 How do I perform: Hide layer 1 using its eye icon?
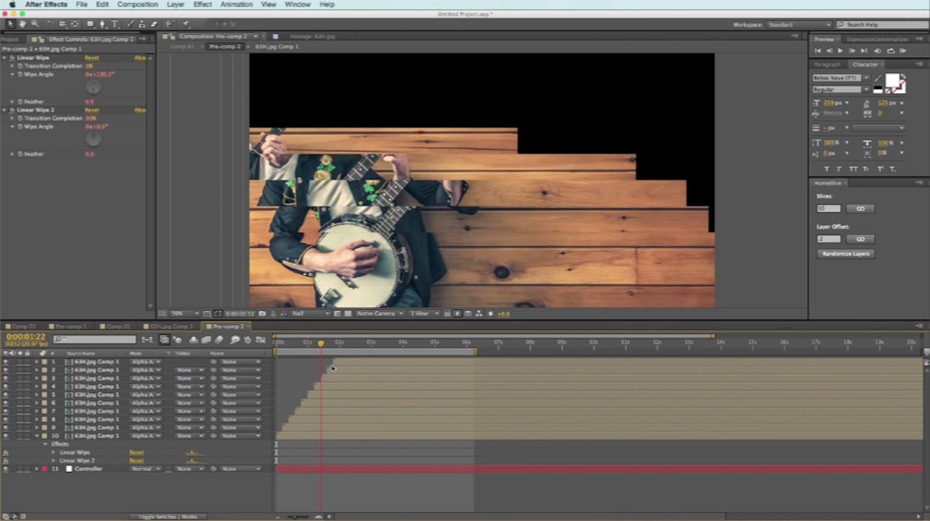point(6,362)
